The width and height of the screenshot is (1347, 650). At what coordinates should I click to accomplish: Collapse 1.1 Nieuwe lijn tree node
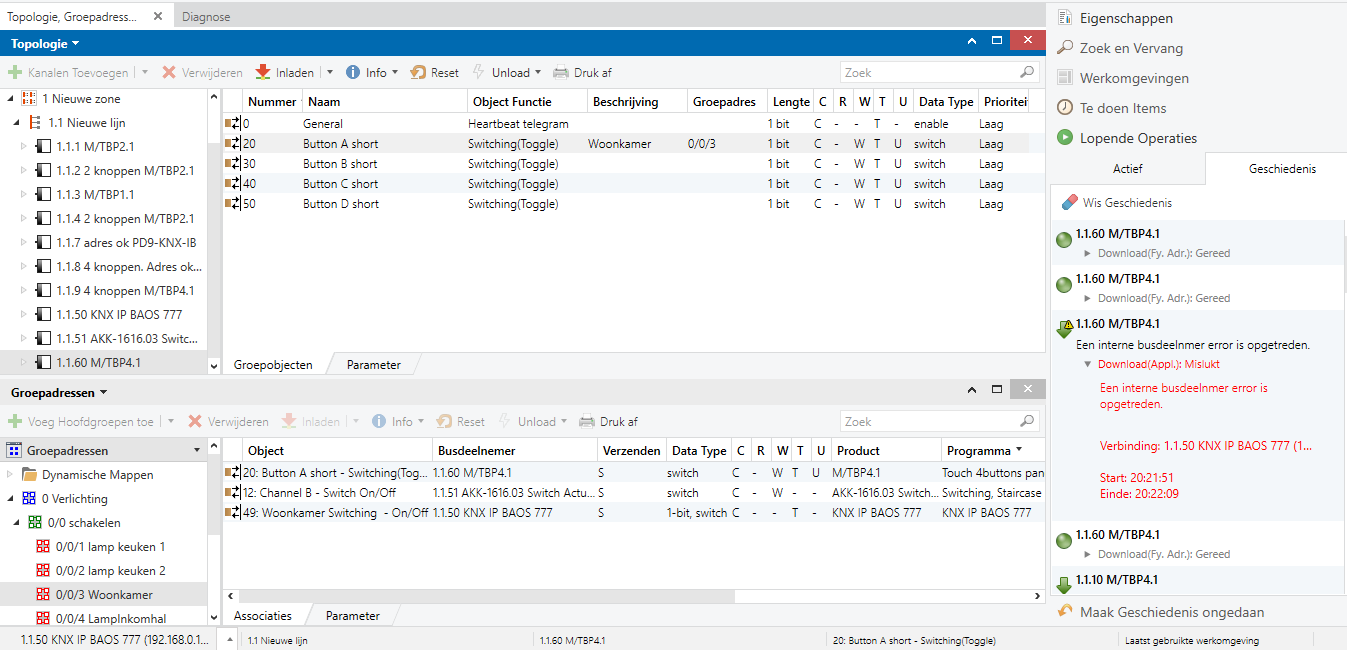18,123
